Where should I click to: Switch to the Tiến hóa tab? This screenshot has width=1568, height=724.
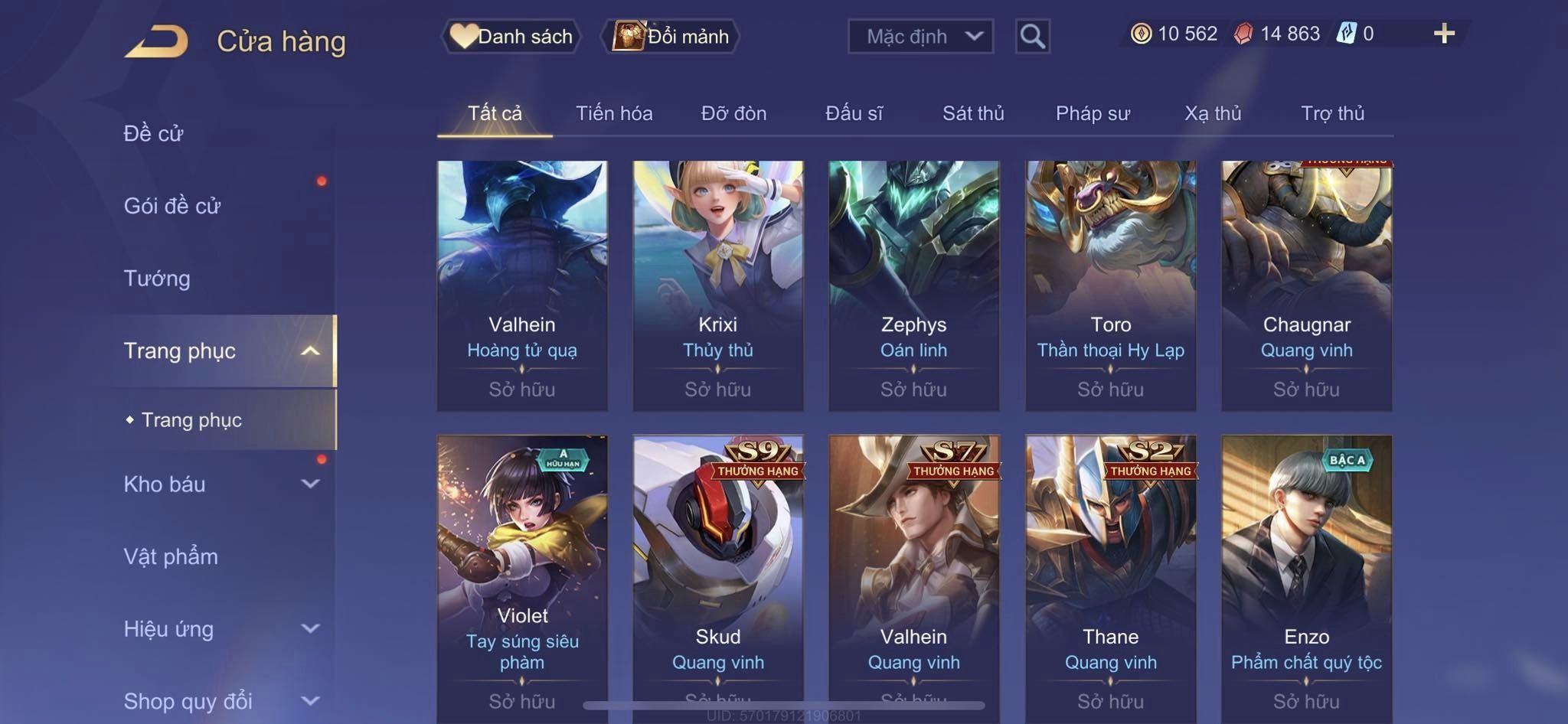click(x=614, y=113)
